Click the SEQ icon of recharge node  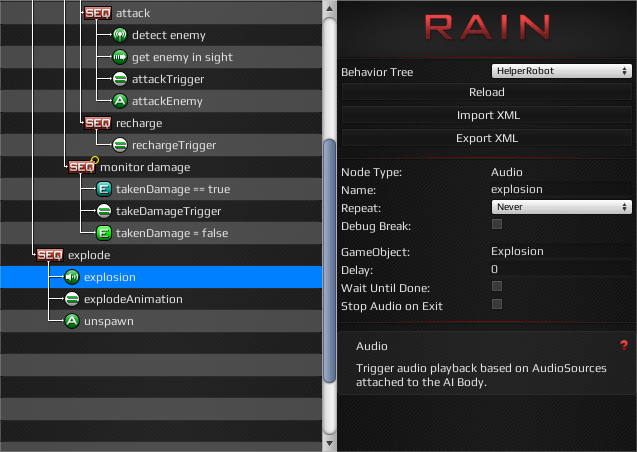click(x=97, y=123)
